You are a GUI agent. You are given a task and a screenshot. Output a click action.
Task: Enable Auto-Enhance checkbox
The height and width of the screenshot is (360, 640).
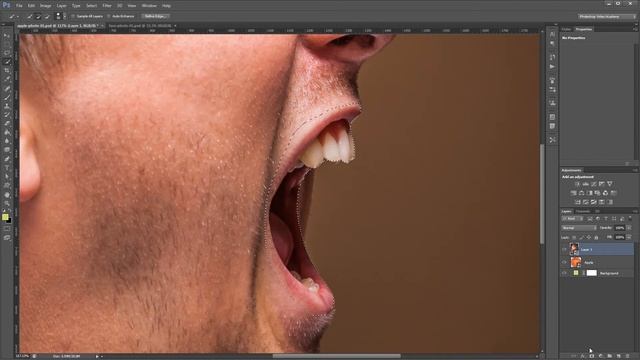pos(109,16)
